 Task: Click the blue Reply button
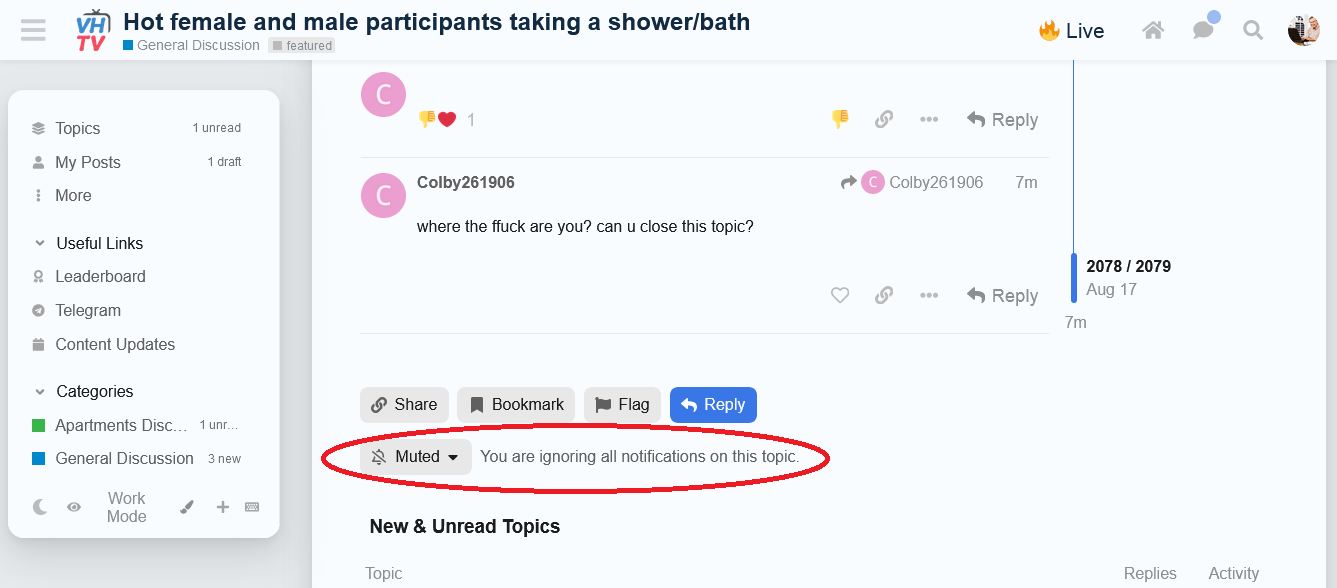713,405
